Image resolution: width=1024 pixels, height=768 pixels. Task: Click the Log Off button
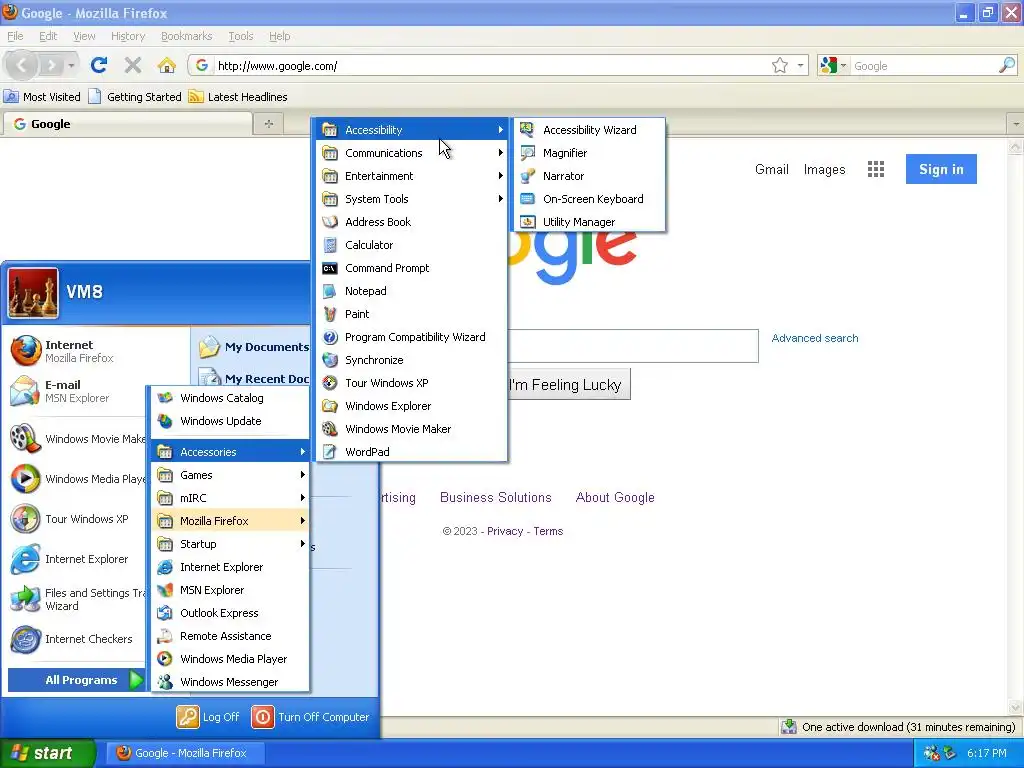(x=208, y=717)
